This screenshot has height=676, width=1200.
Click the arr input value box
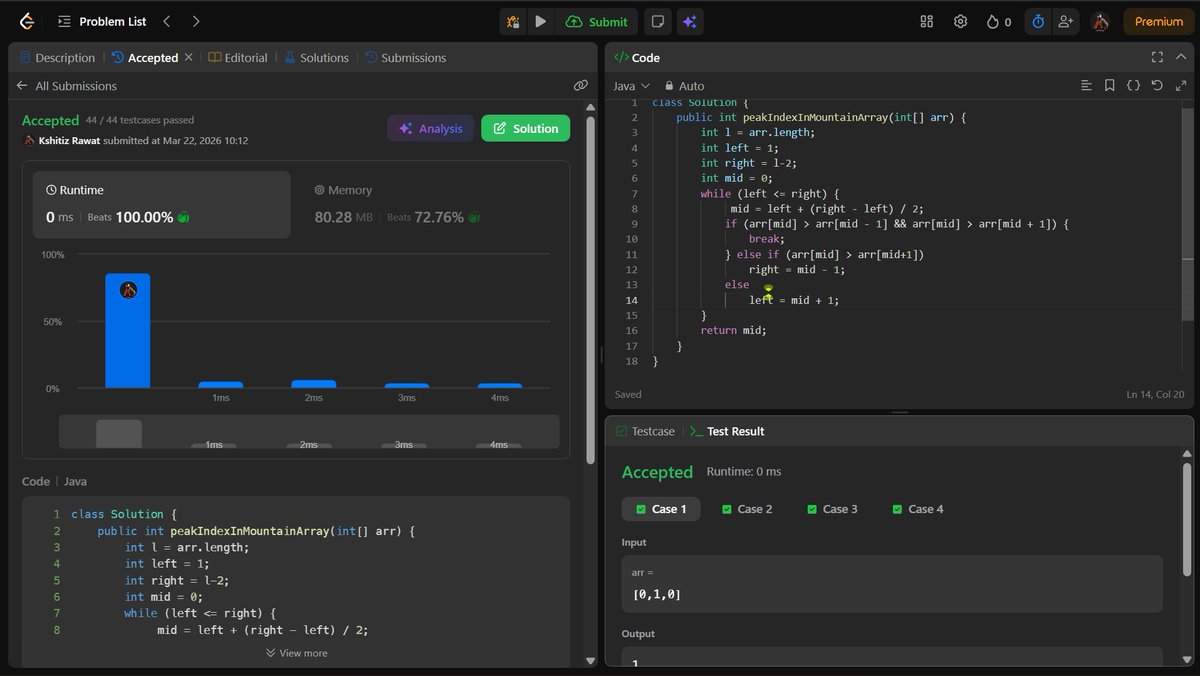click(x=892, y=584)
